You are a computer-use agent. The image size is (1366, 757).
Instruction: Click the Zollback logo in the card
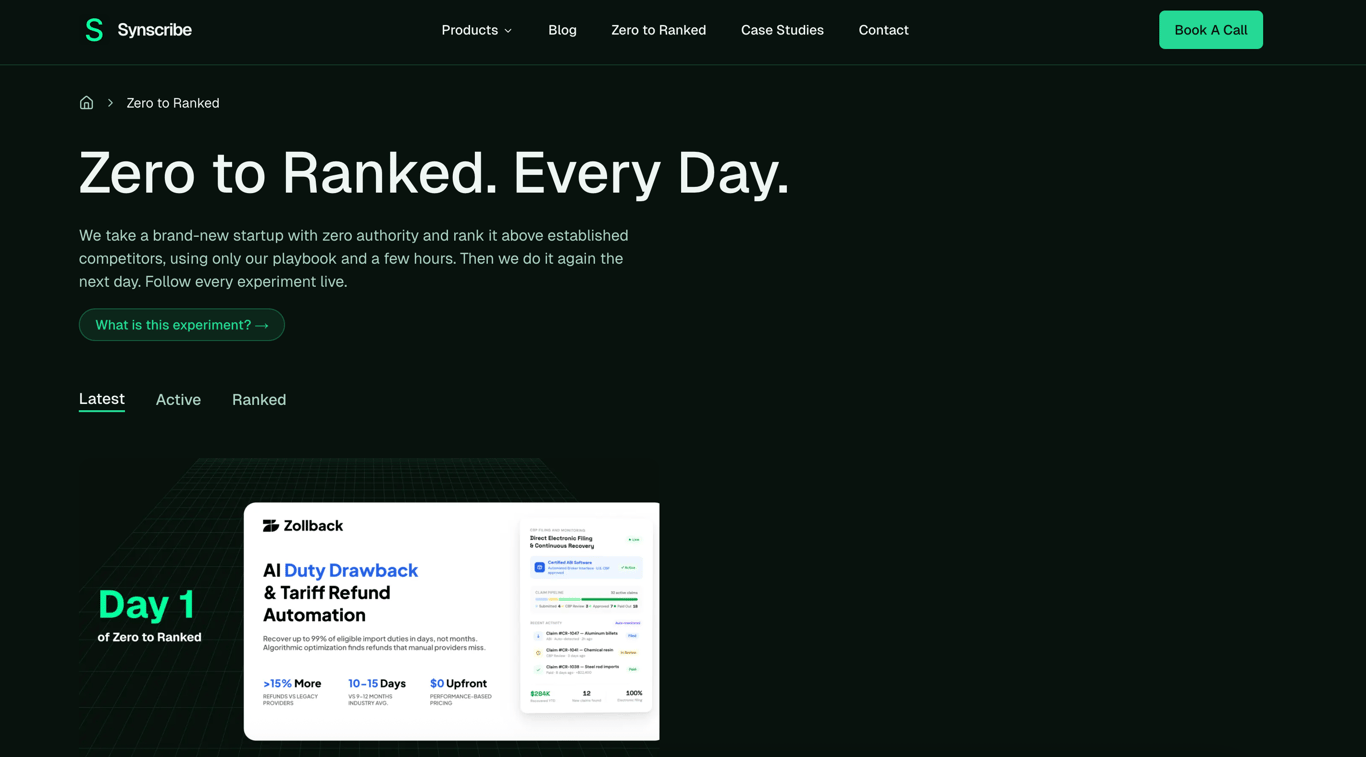pyautogui.click(x=303, y=526)
